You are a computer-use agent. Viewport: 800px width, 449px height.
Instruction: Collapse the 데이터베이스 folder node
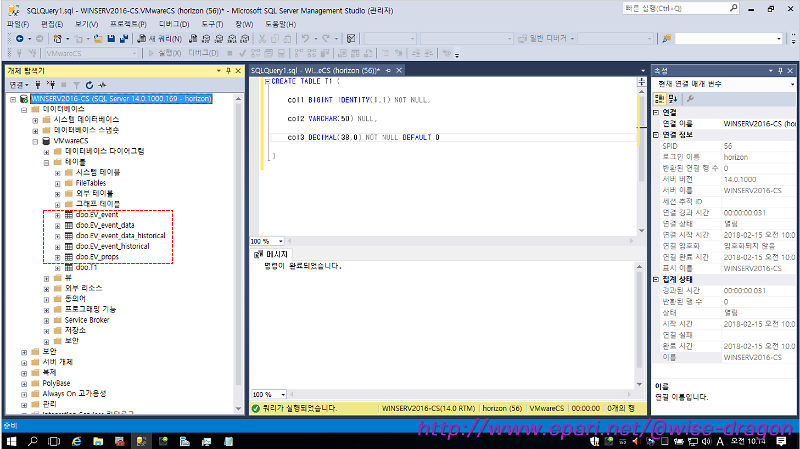24,110
